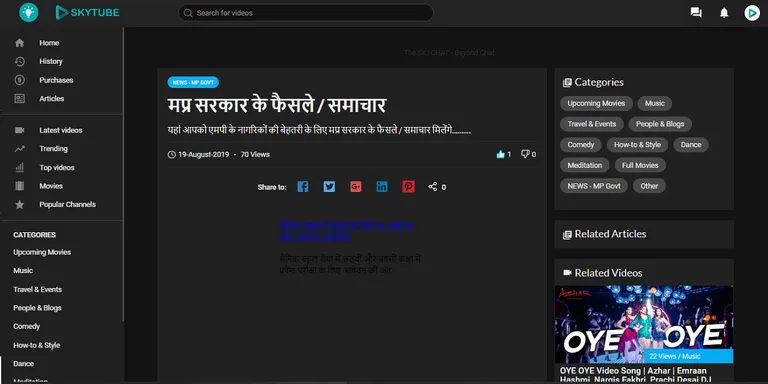Viewport: 768px width, 384px height.
Task: Go to Purchases page
Action: pos(56,80)
